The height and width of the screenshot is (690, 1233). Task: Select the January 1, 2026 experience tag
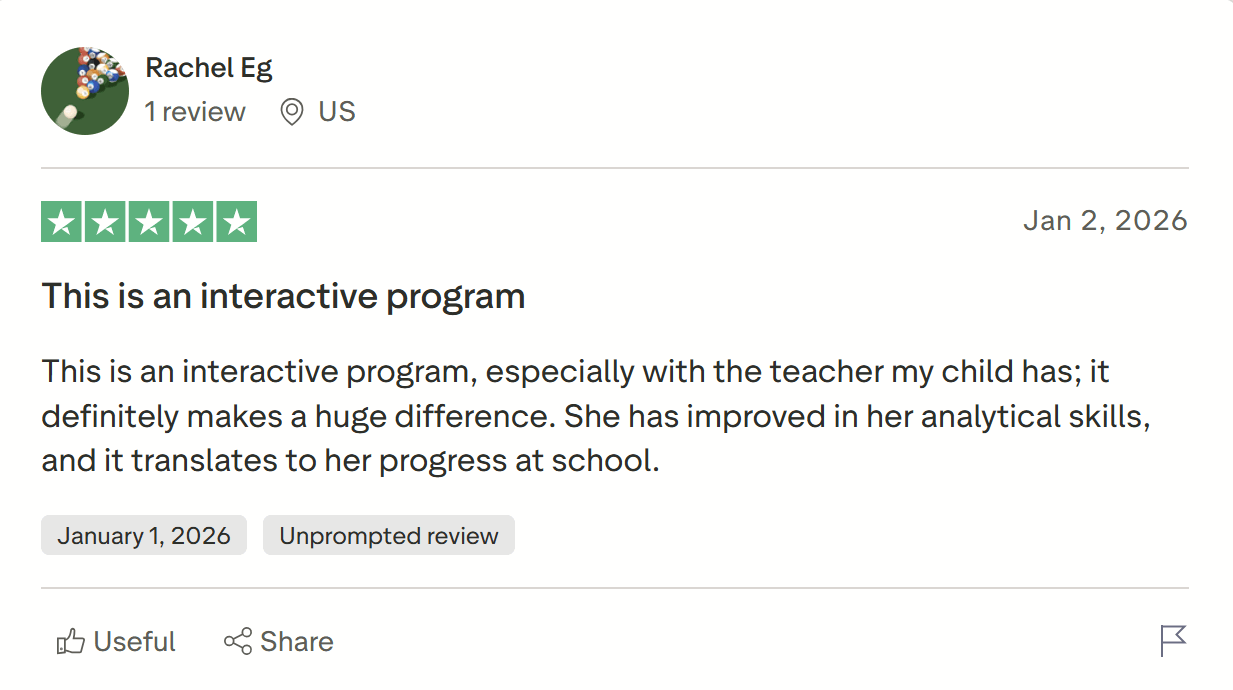(143, 535)
